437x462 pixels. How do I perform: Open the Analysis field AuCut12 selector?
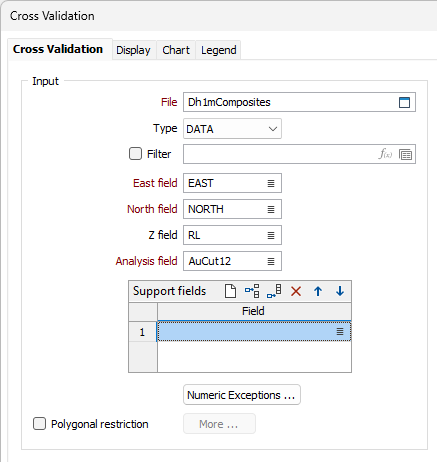[x=271, y=262]
